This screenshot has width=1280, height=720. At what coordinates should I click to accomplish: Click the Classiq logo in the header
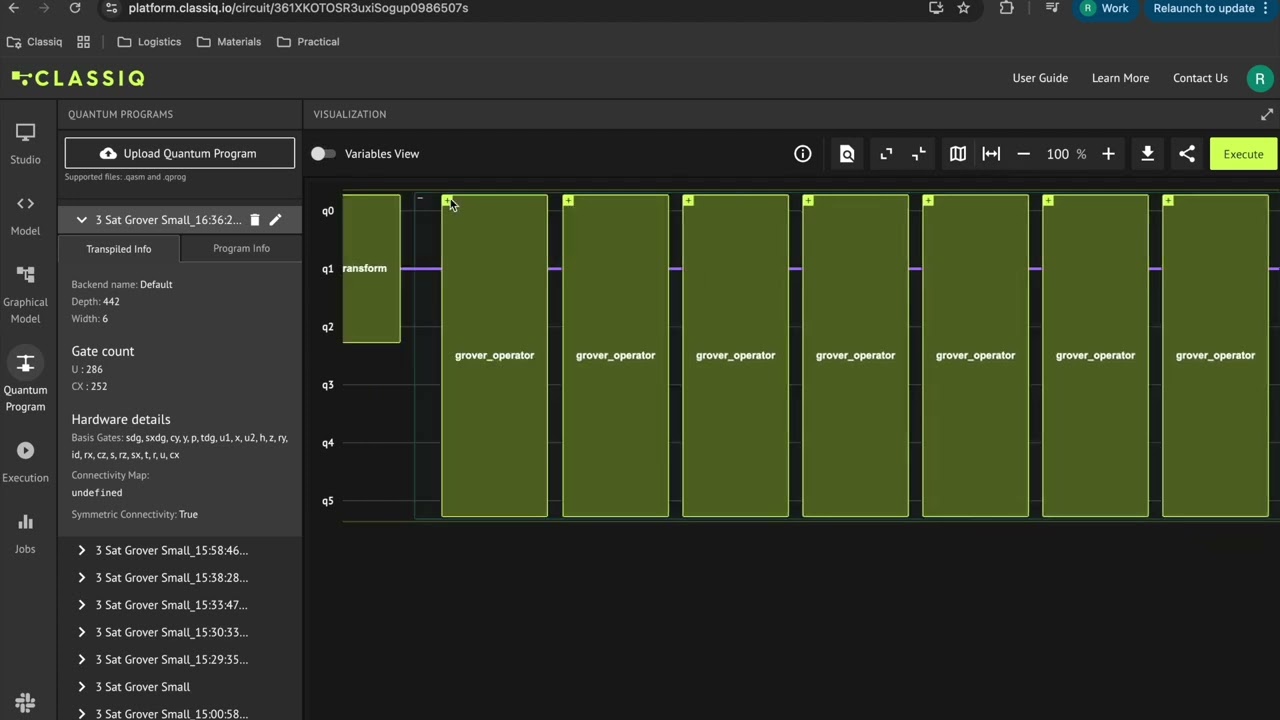coord(78,78)
